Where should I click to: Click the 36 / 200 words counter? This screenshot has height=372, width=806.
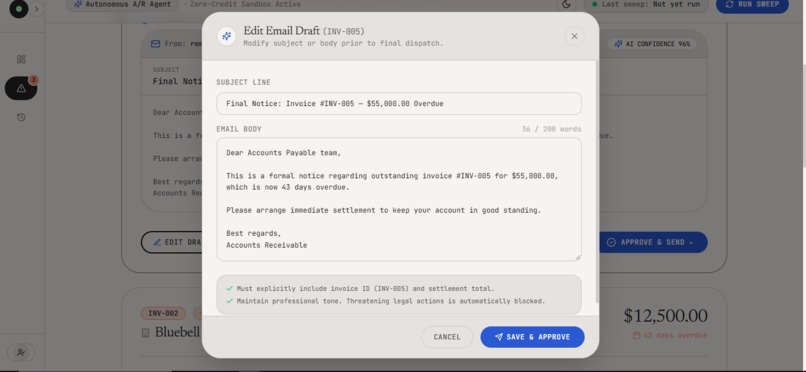pyautogui.click(x=551, y=129)
